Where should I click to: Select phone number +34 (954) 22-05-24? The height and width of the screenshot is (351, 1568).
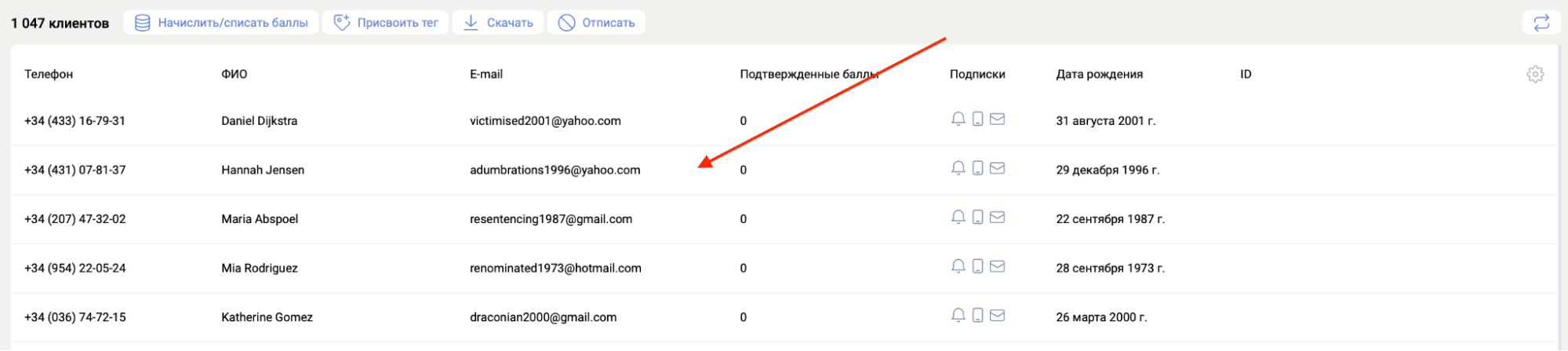coord(75,268)
